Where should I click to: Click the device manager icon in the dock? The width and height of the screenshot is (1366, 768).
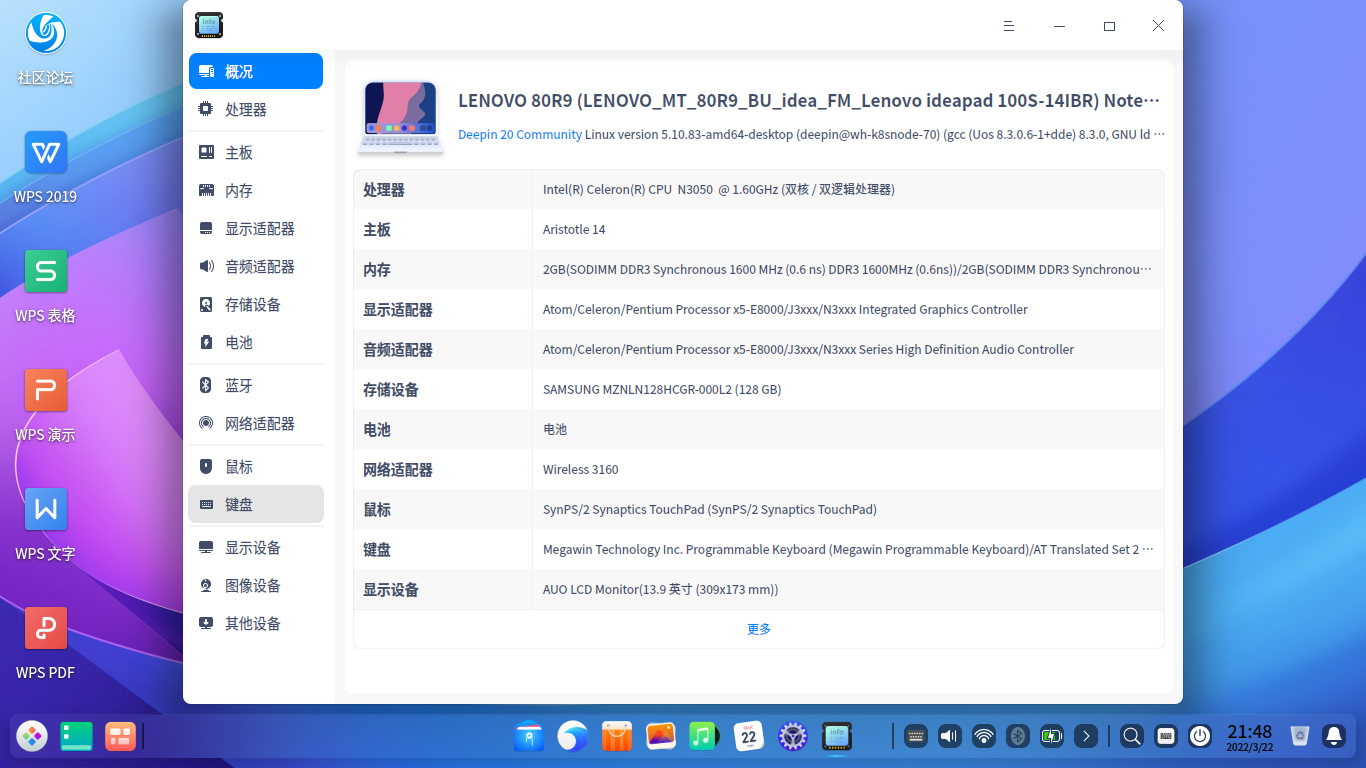pos(837,737)
